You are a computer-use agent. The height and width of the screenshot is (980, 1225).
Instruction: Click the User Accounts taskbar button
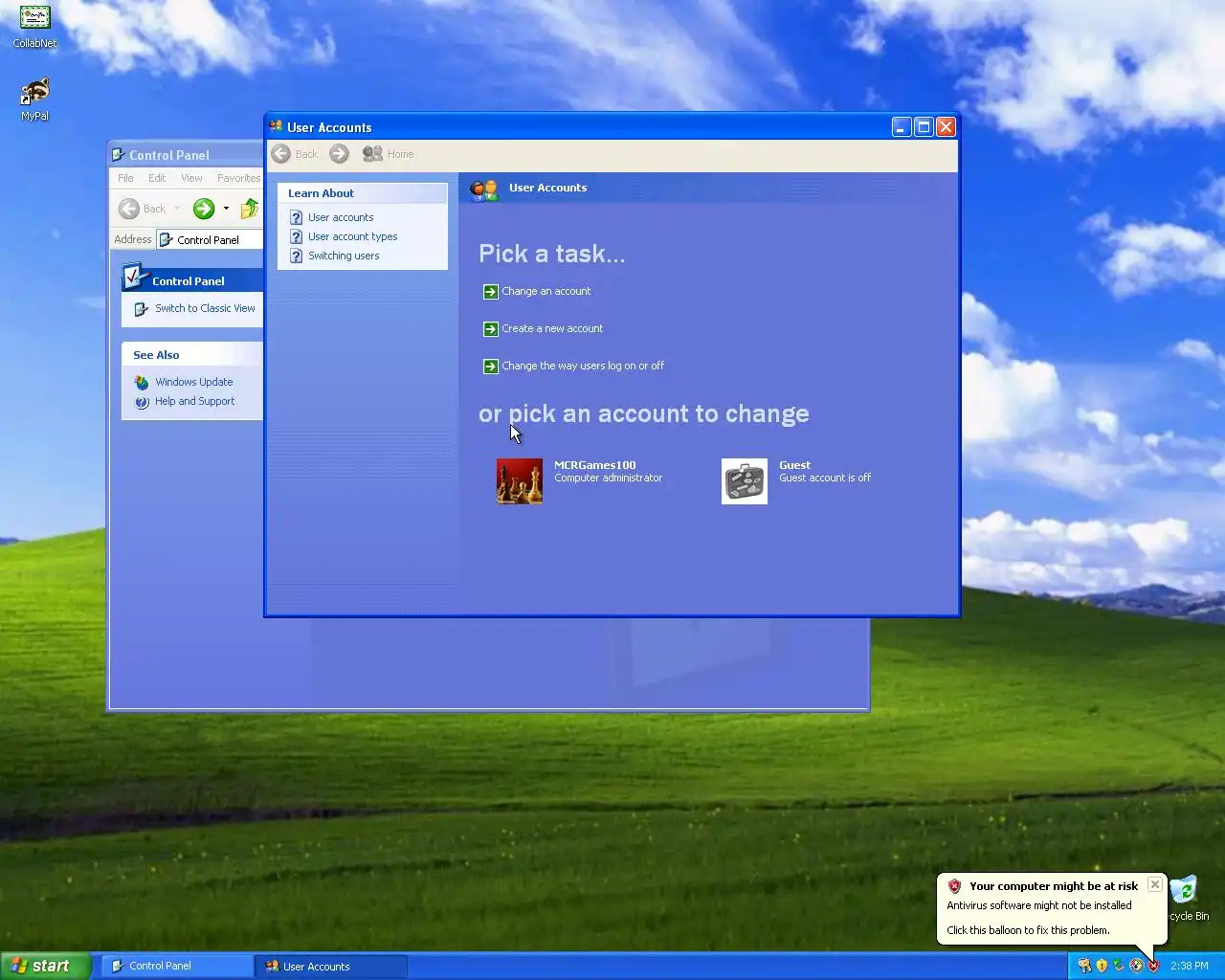(x=331, y=967)
